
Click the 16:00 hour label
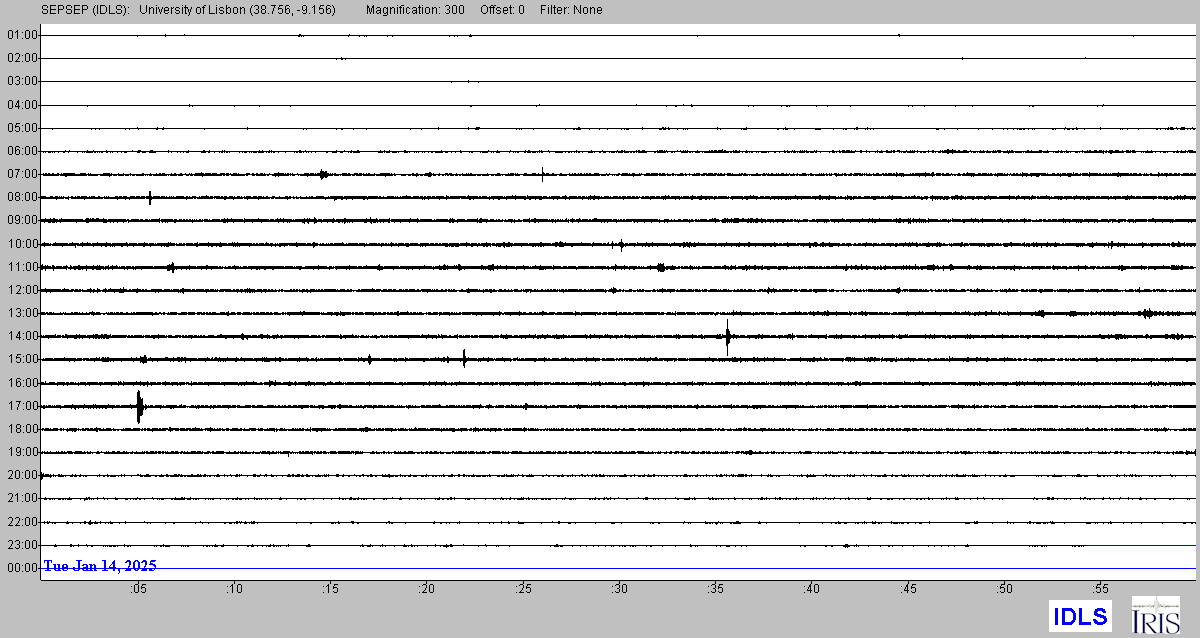click(x=22, y=383)
